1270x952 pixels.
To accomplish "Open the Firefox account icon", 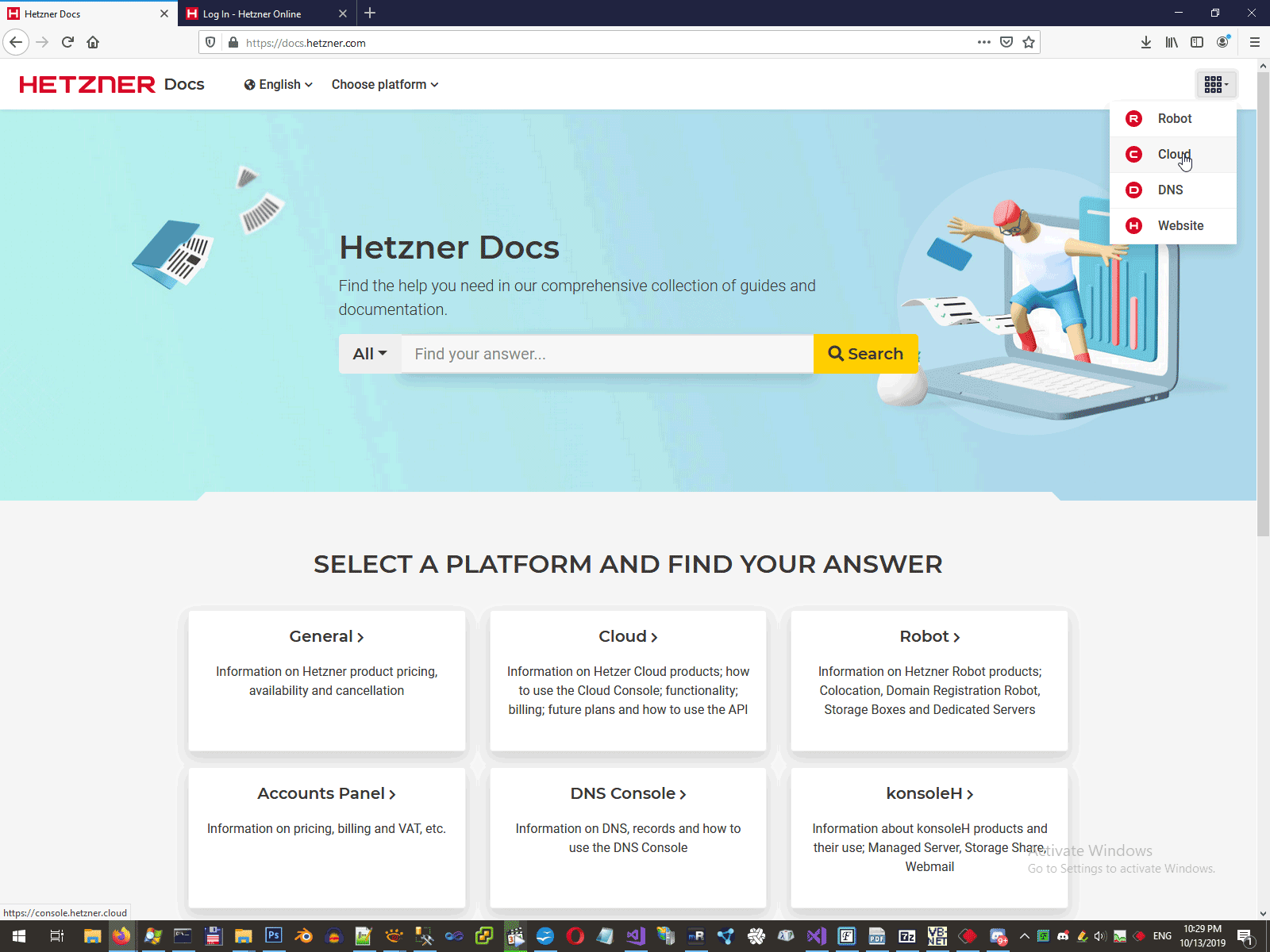I will point(1222,42).
